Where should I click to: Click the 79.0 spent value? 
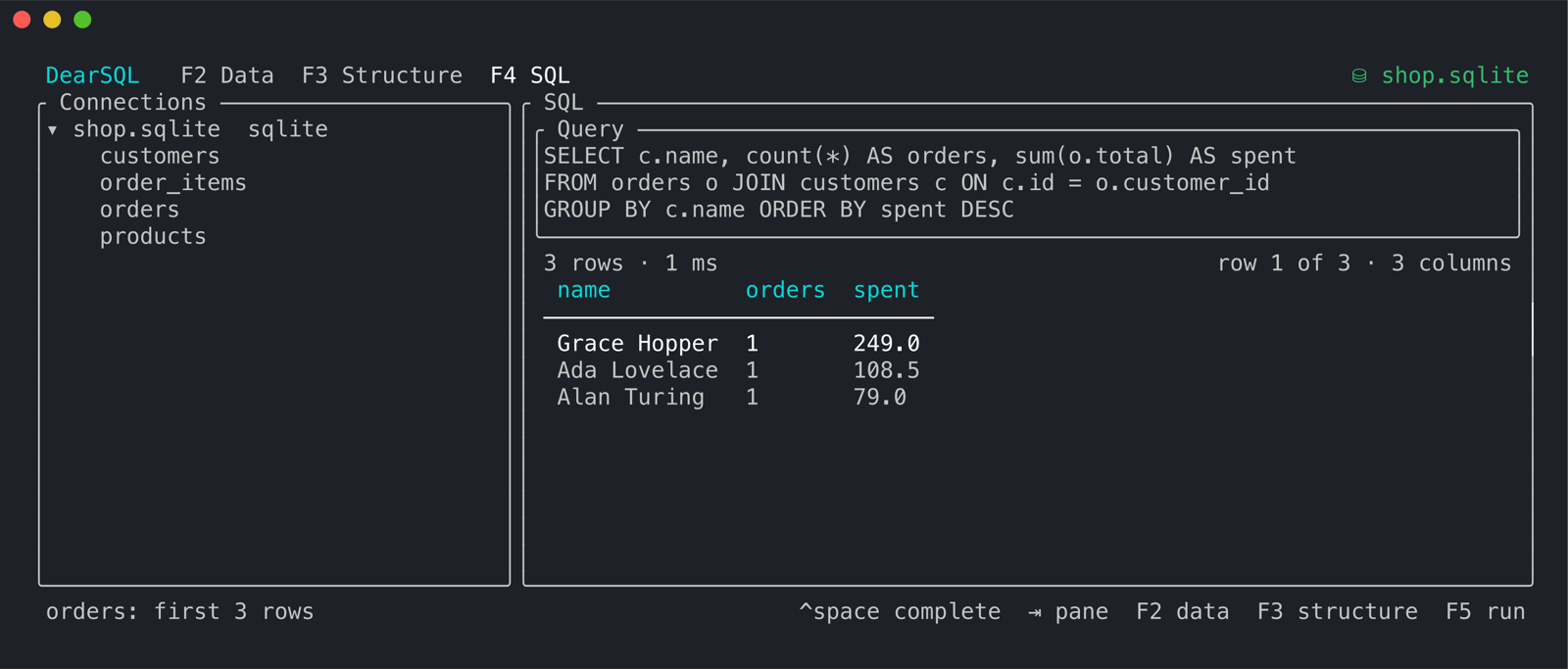pyautogui.click(x=880, y=397)
